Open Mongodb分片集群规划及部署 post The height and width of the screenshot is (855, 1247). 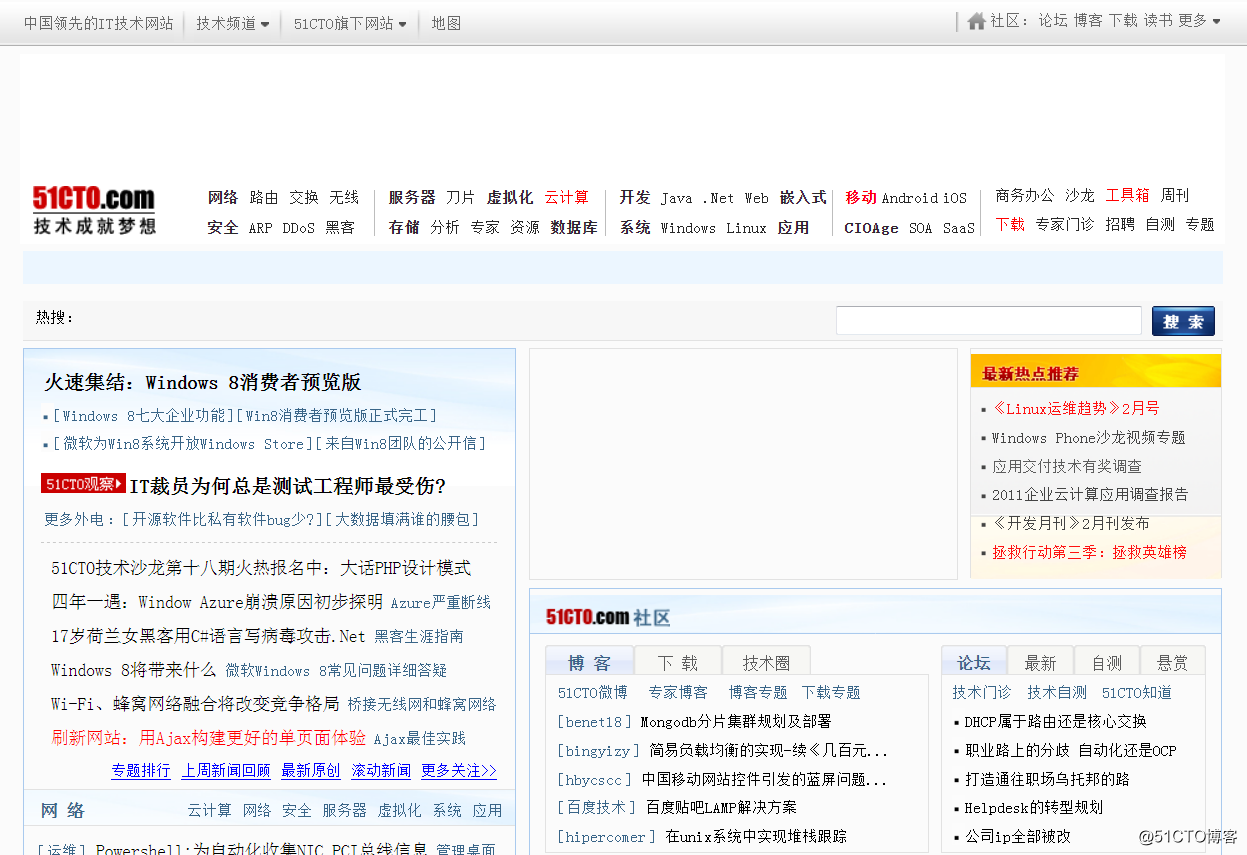click(736, 721)
